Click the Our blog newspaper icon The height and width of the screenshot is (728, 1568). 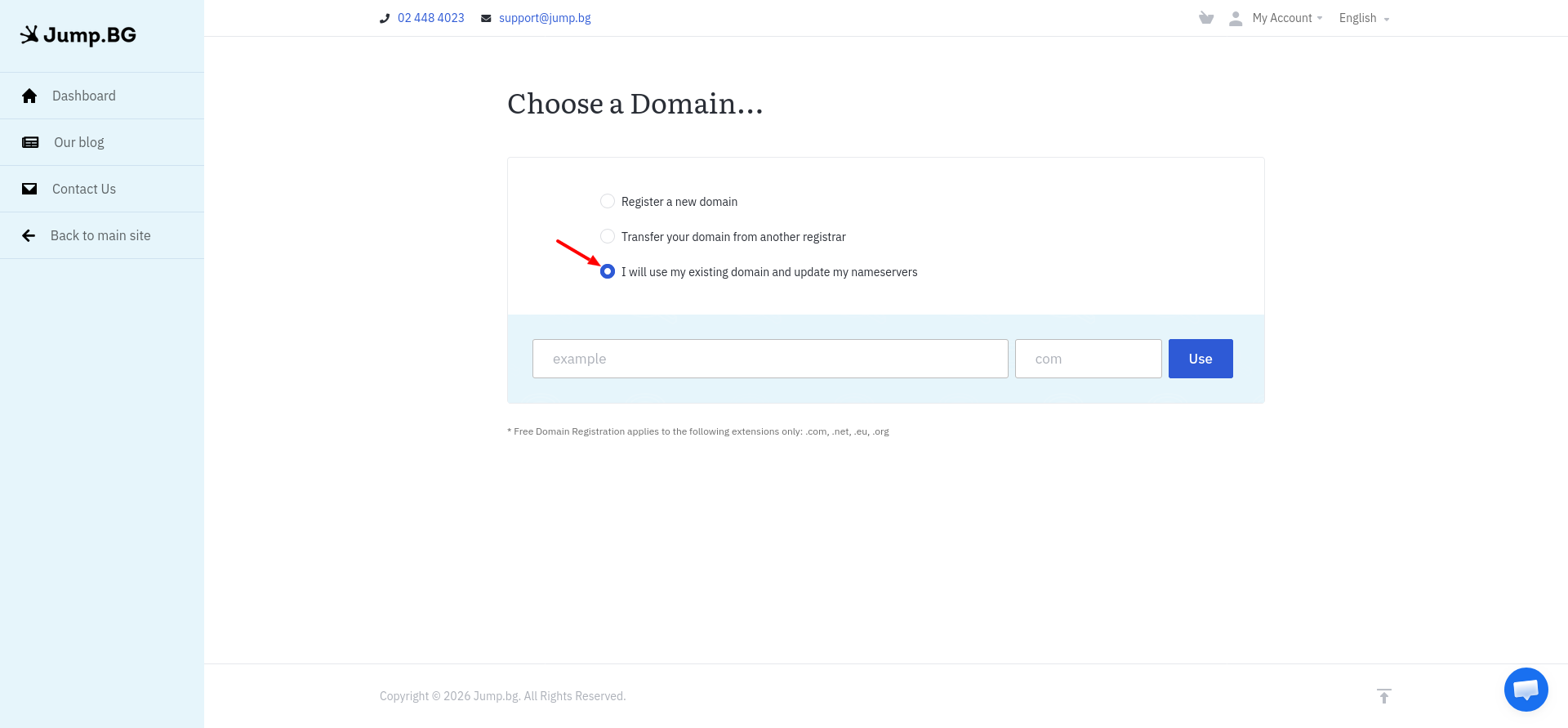(x=30, y=142)
